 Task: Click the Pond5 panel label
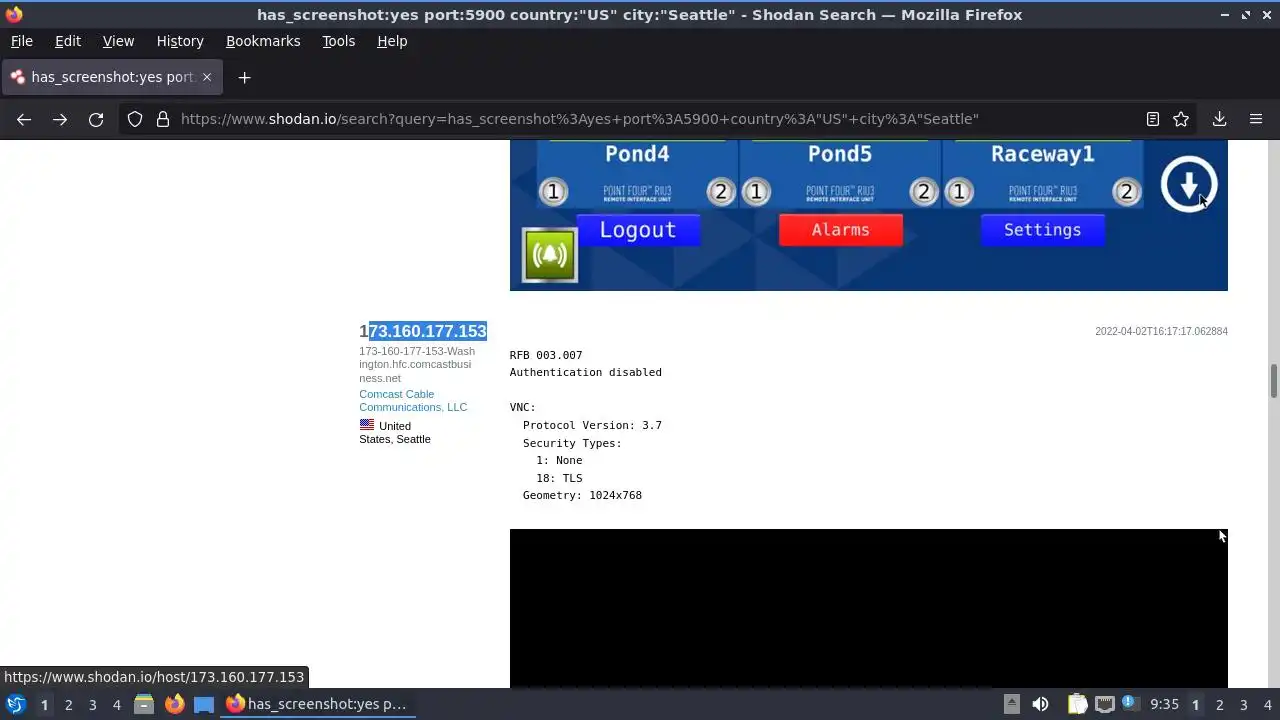pyautogui.click(x=840, y=154)
